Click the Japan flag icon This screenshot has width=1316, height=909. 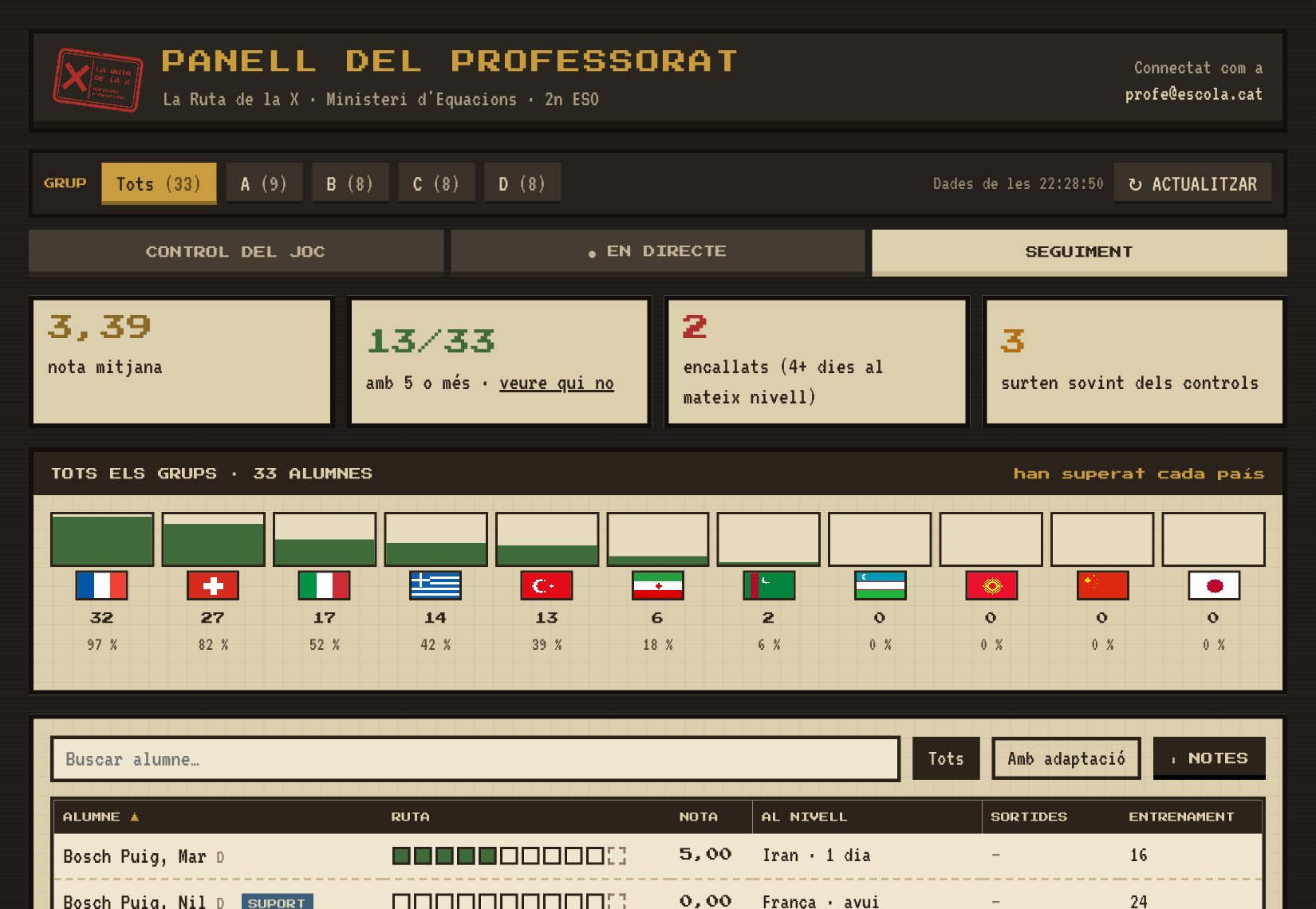(x=1214, y=585)
